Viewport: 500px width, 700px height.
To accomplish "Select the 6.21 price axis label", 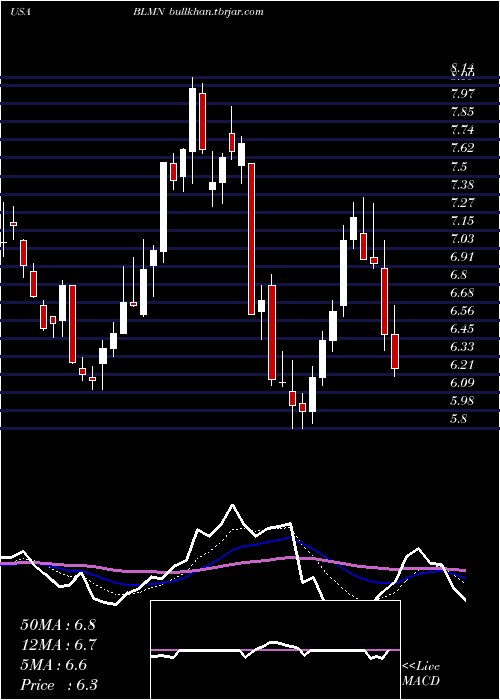I will tap(462, 365).
